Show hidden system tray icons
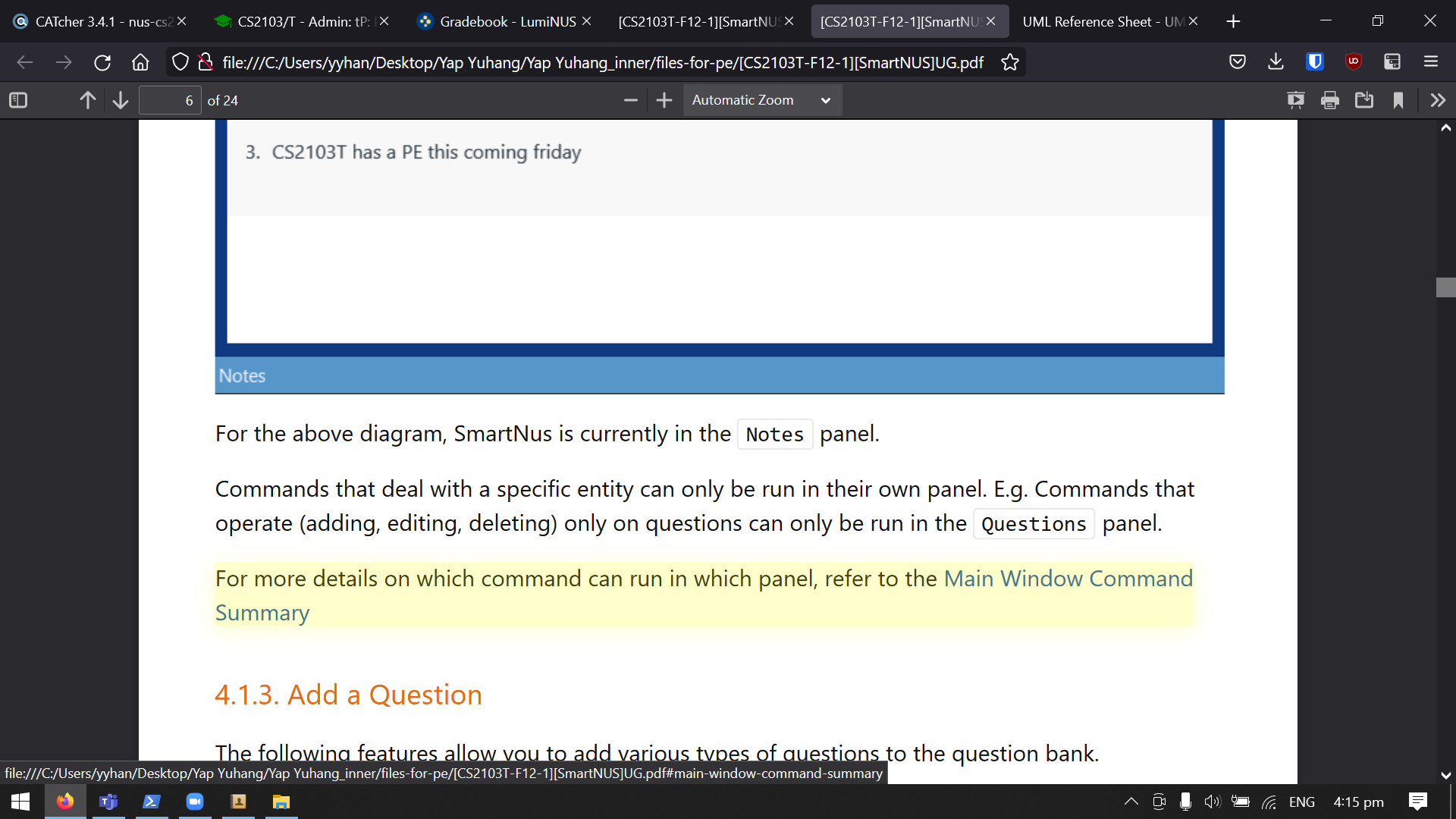 pyautogui.click(x=1131, y=802)
